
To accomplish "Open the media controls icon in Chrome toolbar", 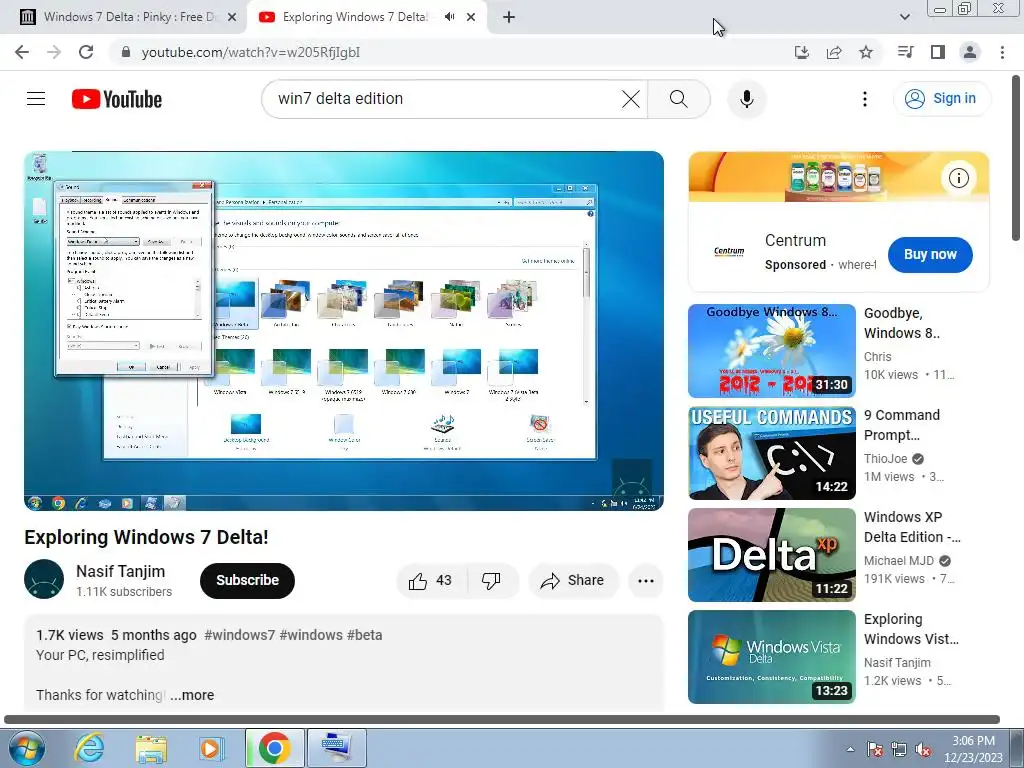I will coord(905,52).
